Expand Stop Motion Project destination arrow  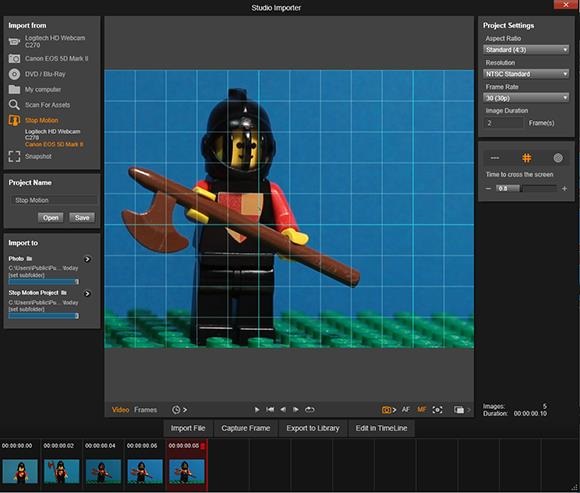coord(87,293)
